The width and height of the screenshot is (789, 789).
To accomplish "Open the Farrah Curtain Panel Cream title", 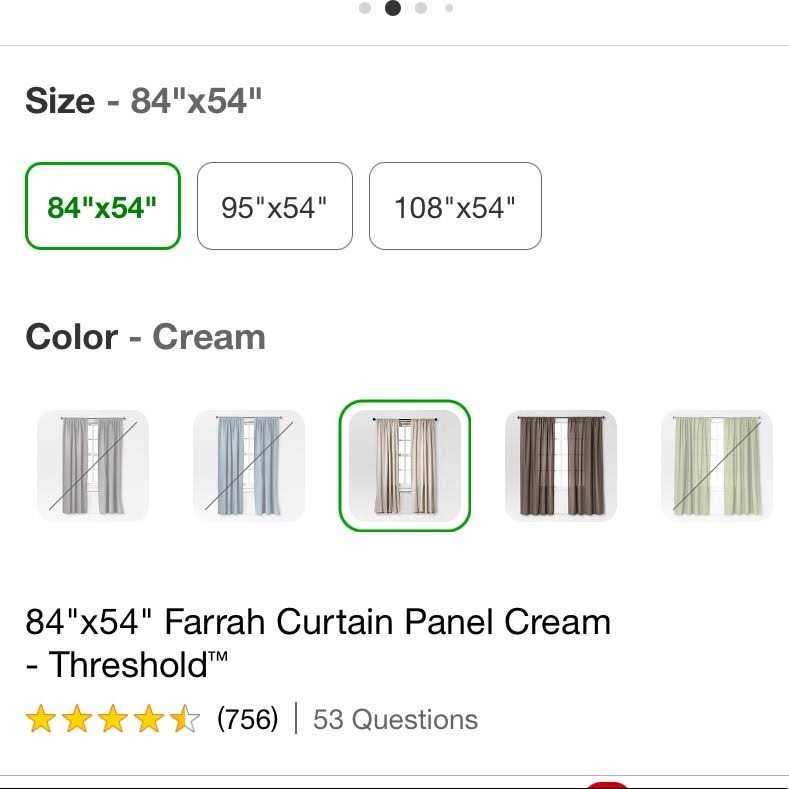I will (x=318, y=643).
